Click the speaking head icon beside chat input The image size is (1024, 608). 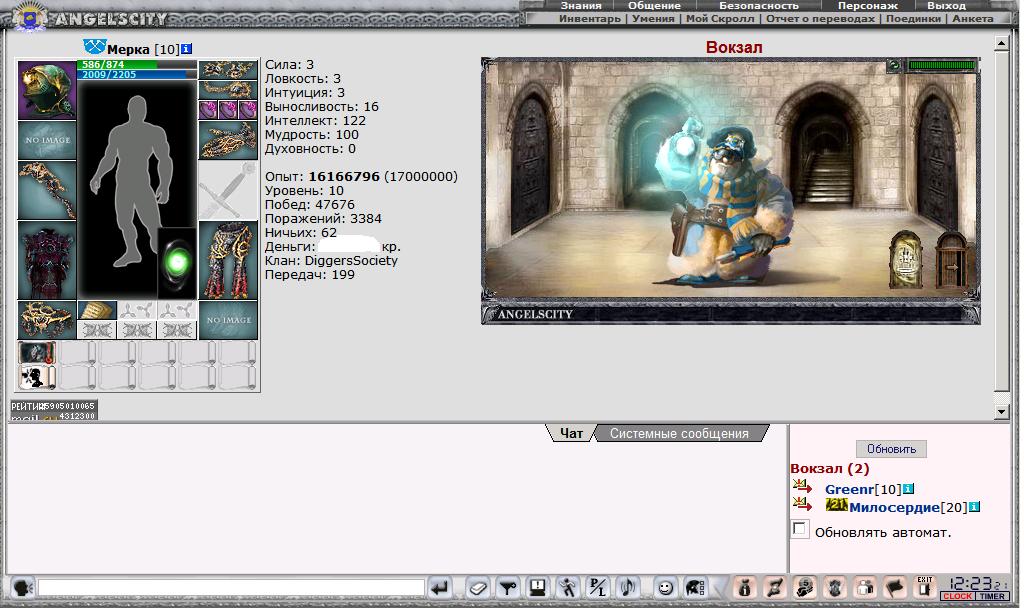23,588
